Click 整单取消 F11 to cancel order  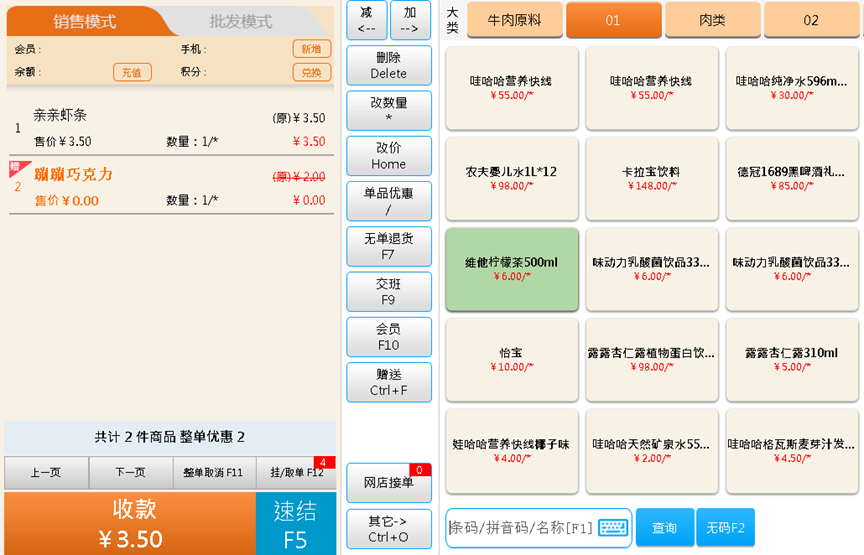pos(214,472)
